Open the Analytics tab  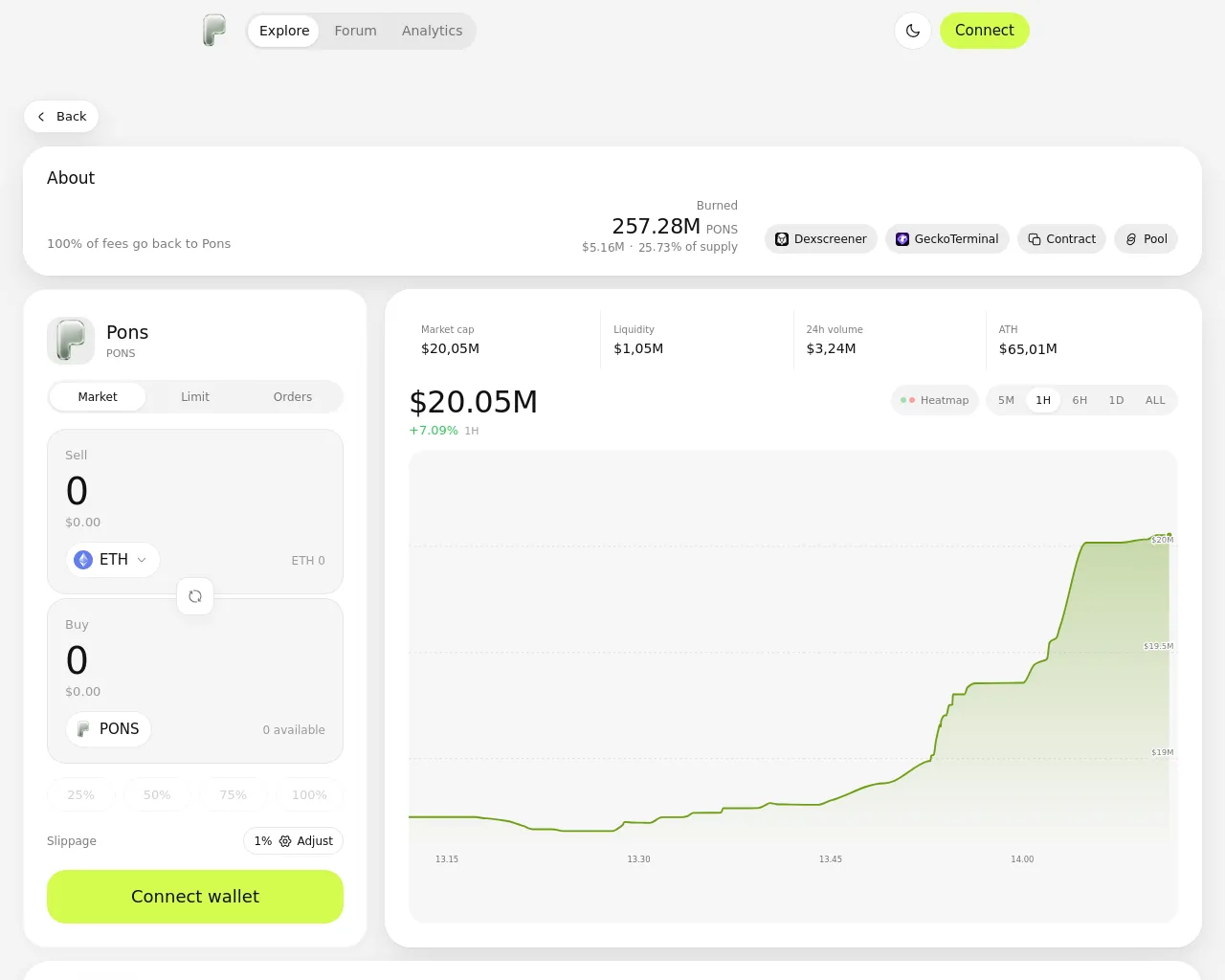click(x=432, y=31)
